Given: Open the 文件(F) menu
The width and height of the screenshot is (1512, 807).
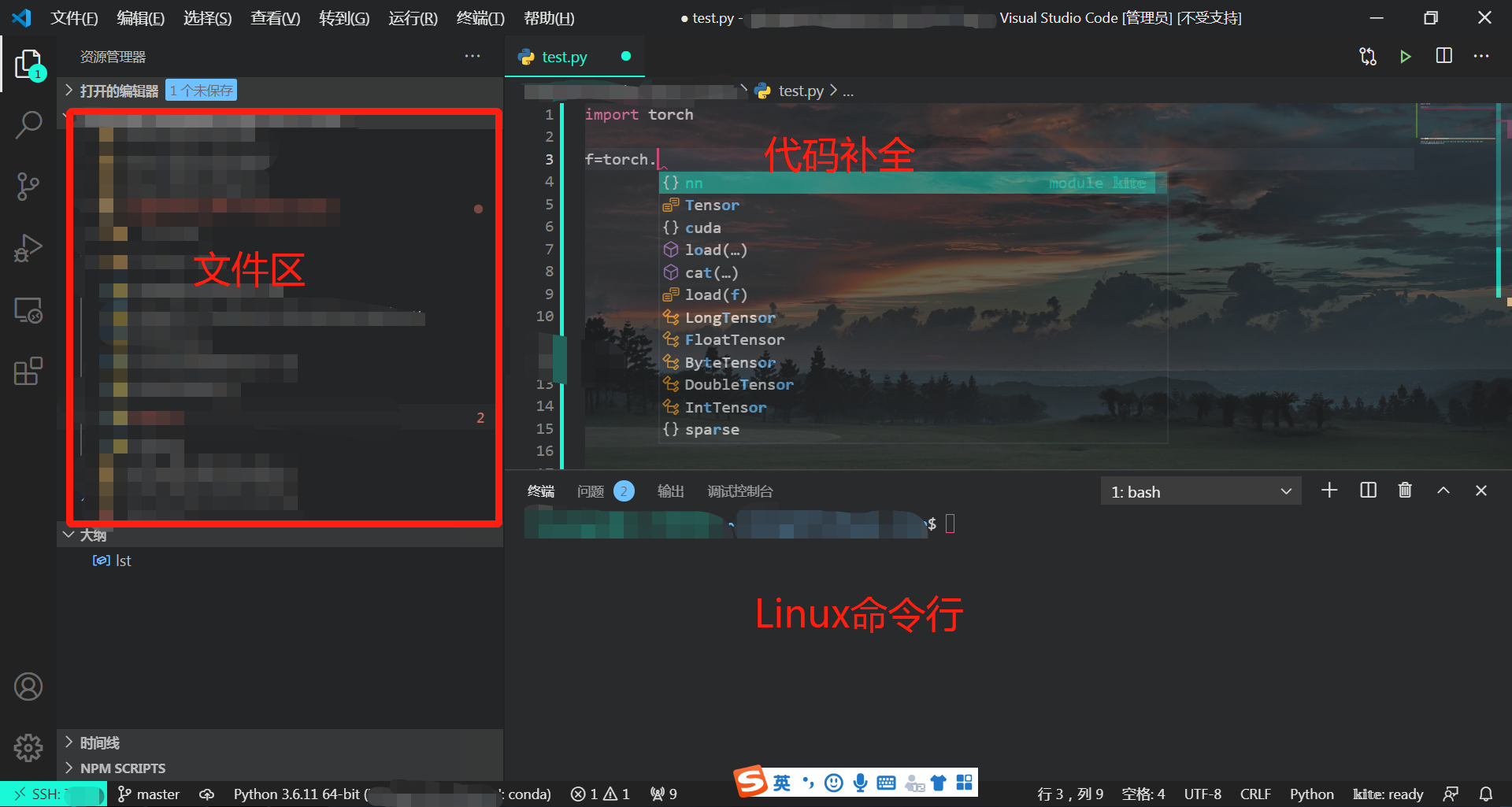Looking at the screenshot, I should click(74, 18).
